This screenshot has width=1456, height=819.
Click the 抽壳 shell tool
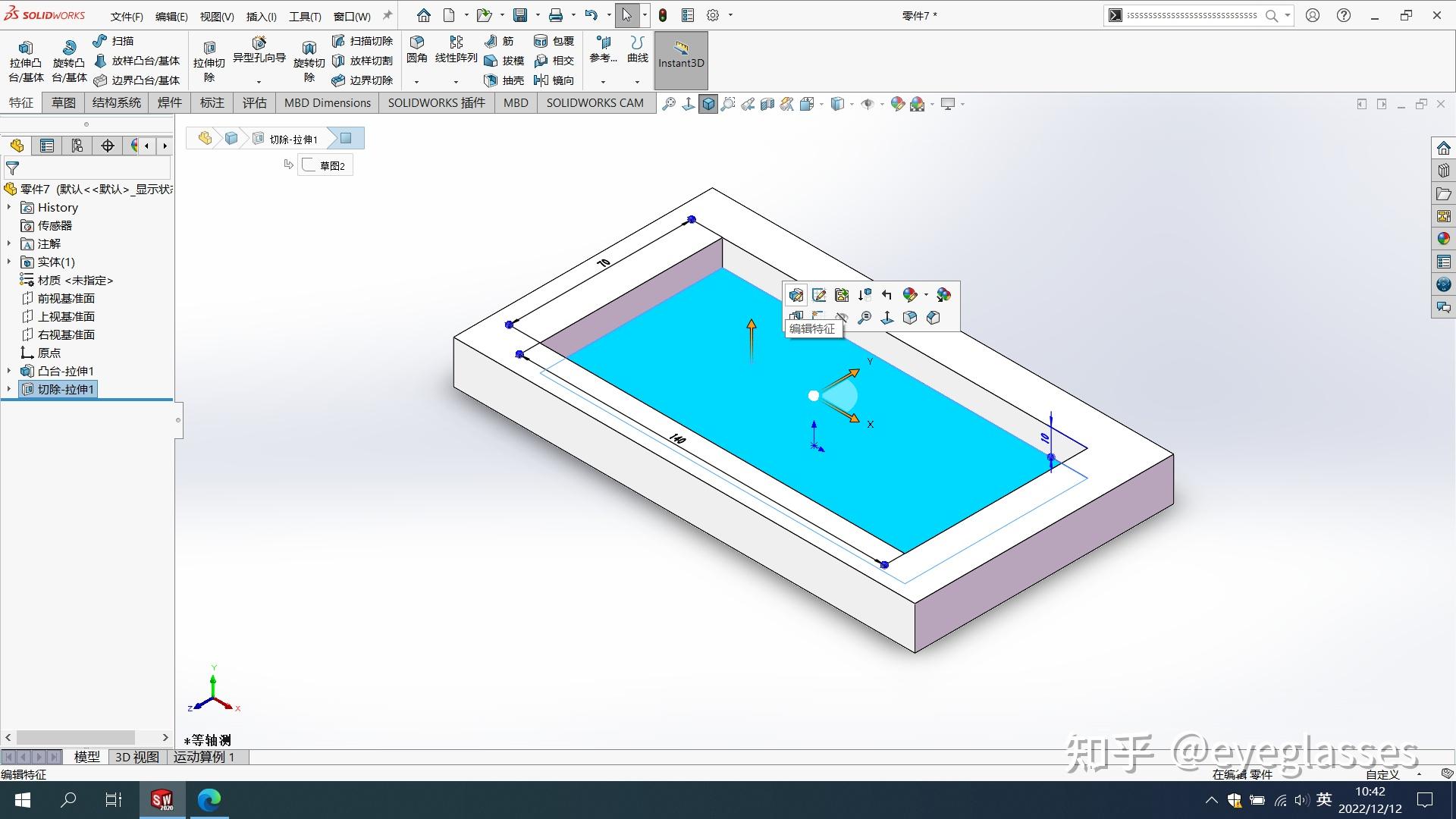point(504,80)
